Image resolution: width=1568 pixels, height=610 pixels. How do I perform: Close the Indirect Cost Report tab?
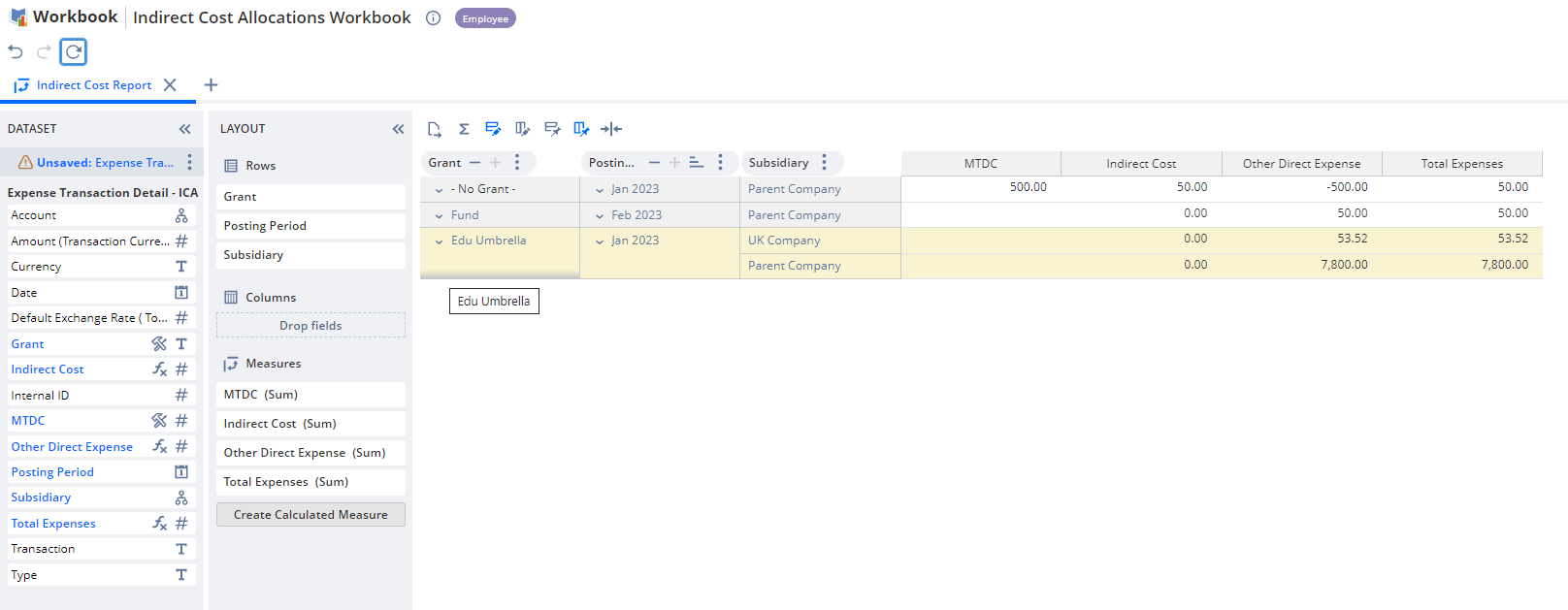click(x=170, y=84)
